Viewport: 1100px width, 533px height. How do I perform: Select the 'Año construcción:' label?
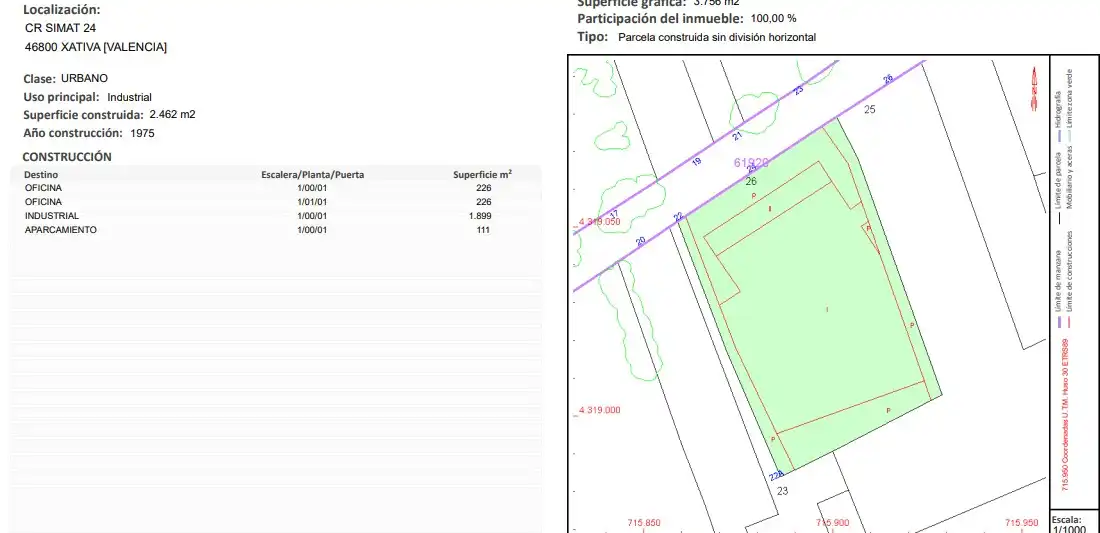click(73, 133)
